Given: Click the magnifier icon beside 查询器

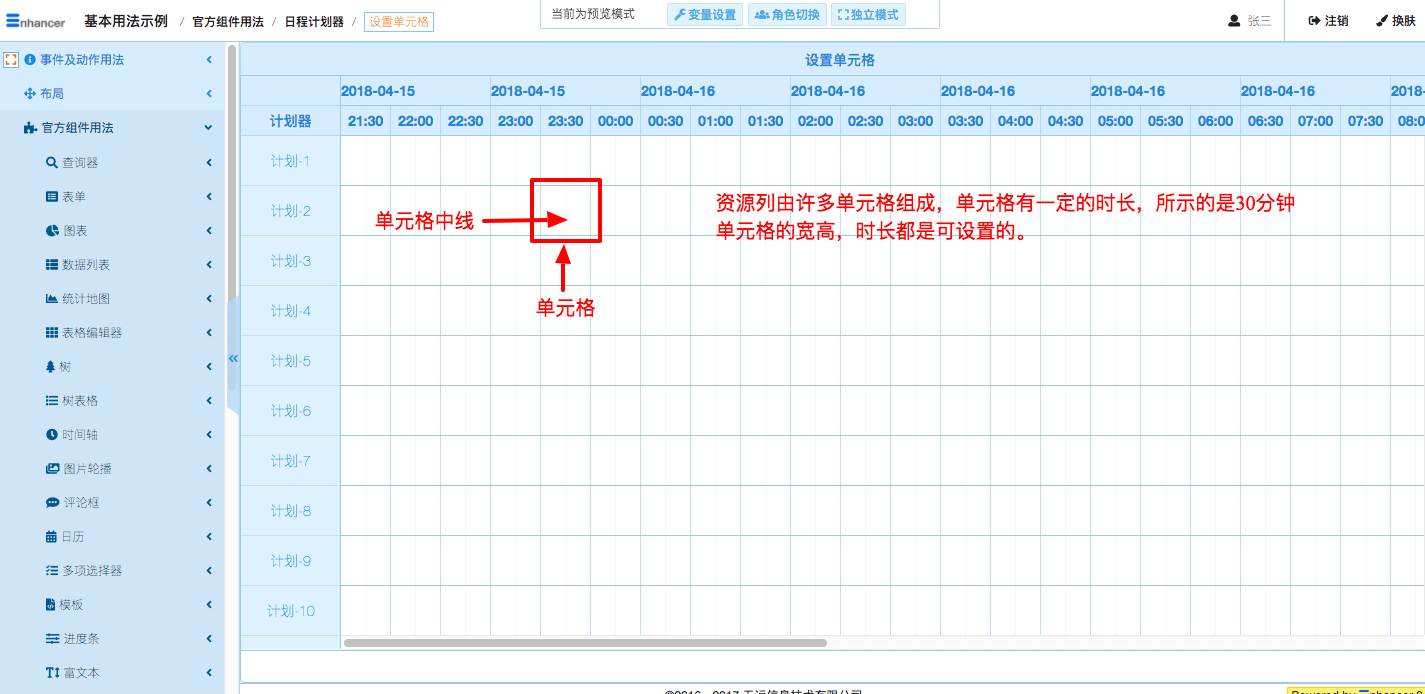Looking at the screenshot, I should click(x=52, y=163).
